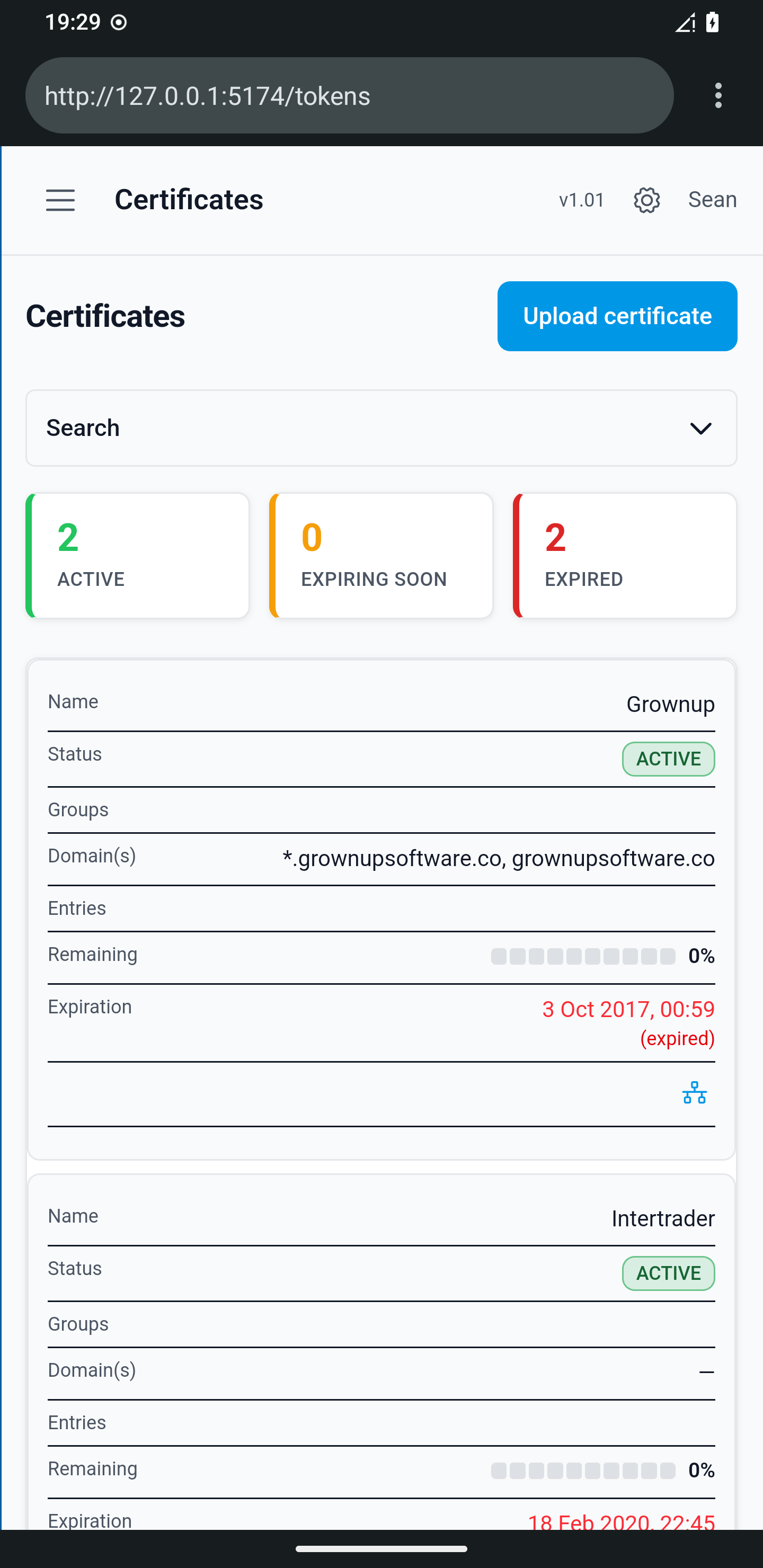Tap the cellular signal icon in the status bar

pyautogui.click(x=685, y=23)
